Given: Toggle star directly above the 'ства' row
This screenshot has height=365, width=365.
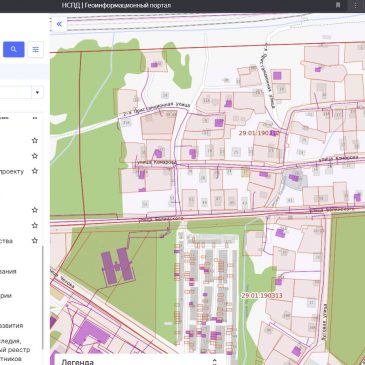Looking at the screenshot, I should [35, 225].
